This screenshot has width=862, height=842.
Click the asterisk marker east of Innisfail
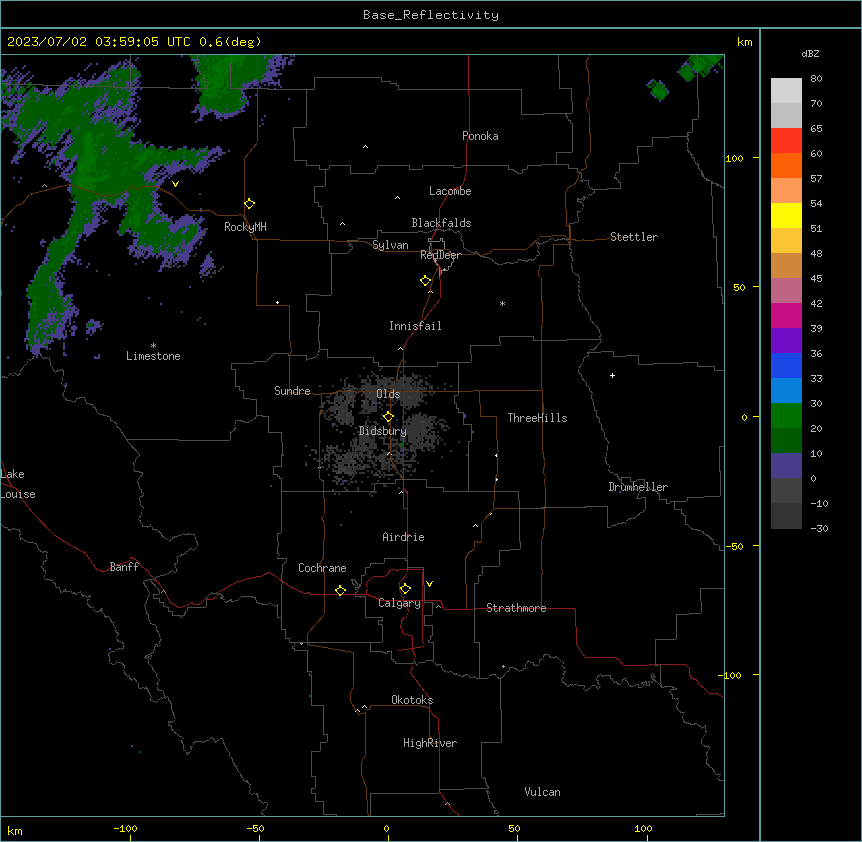pos(502,304)
